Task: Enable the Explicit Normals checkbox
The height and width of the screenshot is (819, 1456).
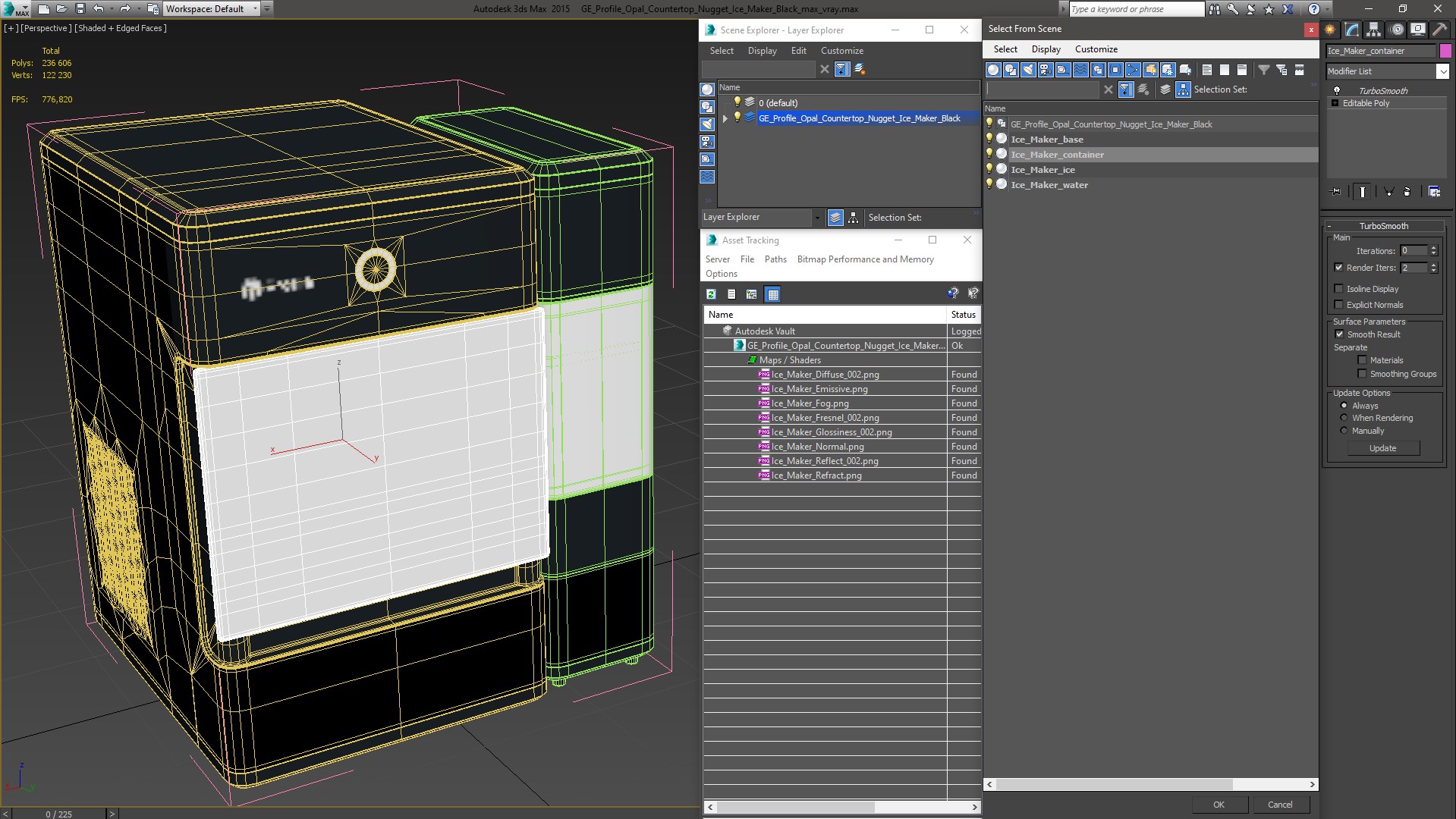Action: [x=1338, y=305]
